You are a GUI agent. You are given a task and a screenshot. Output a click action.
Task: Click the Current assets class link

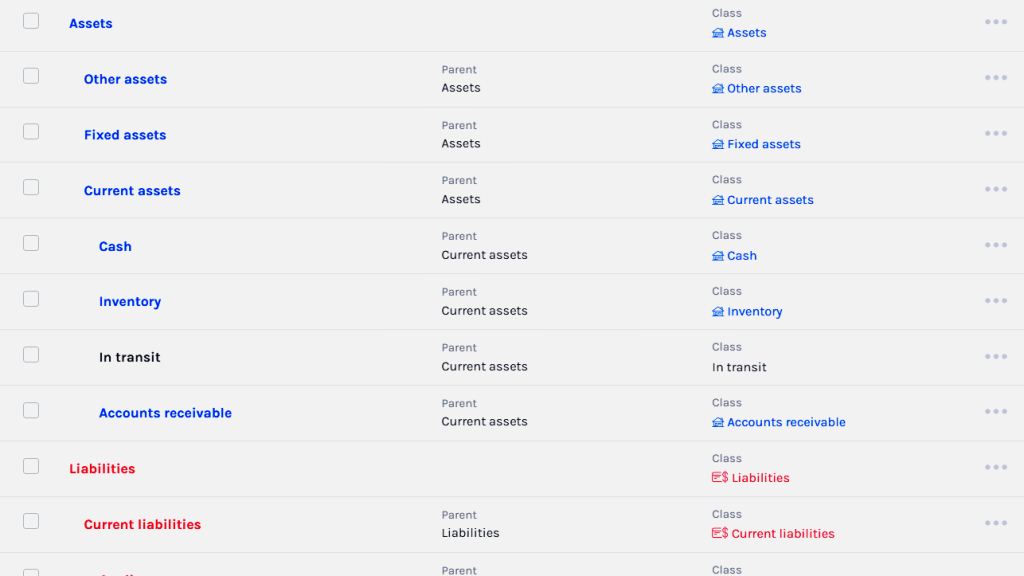[770, 200]
